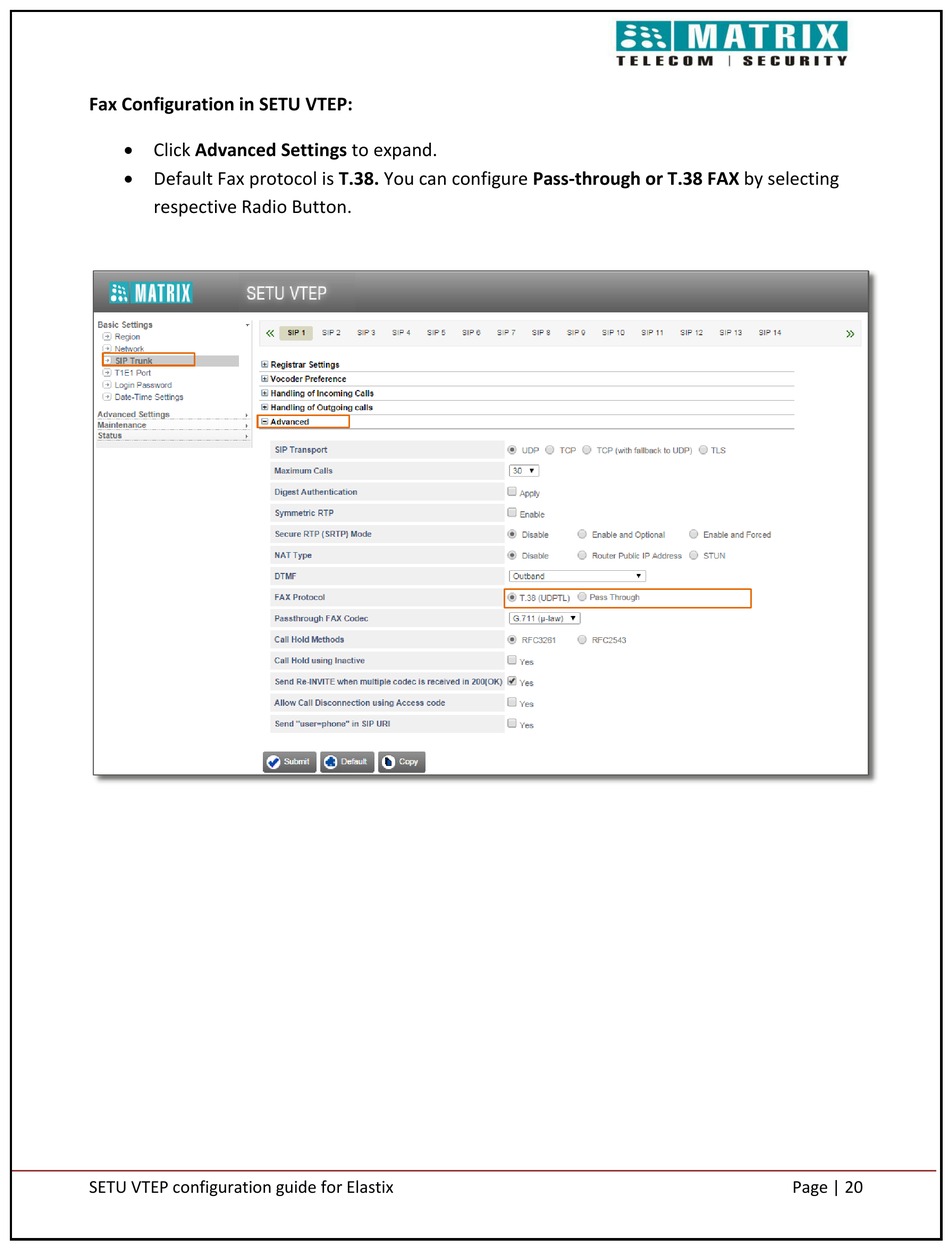Select Enable and Optional SRTP mode
Screen dimensions: 950x1248
click(582, 534)
